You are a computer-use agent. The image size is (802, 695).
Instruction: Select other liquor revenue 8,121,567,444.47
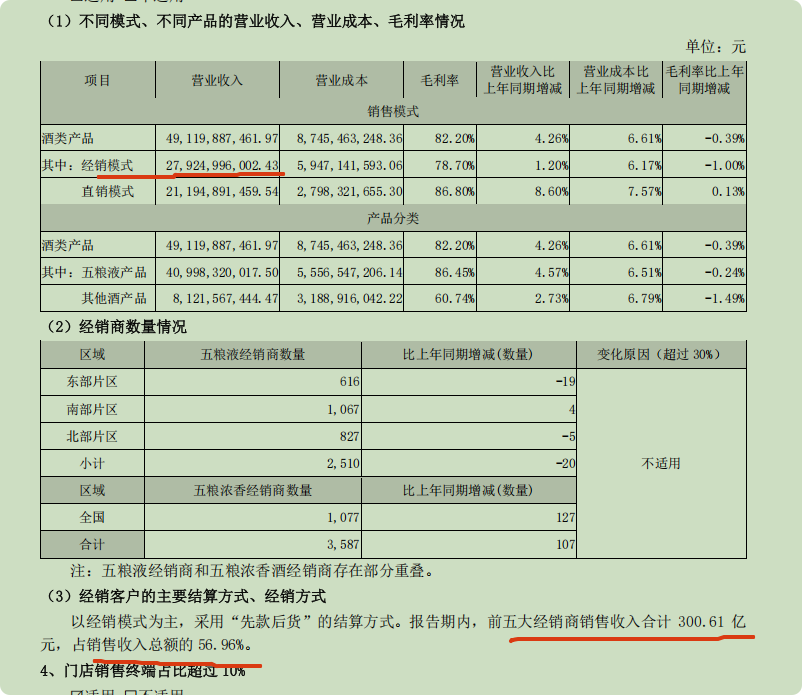coord(226,298)
